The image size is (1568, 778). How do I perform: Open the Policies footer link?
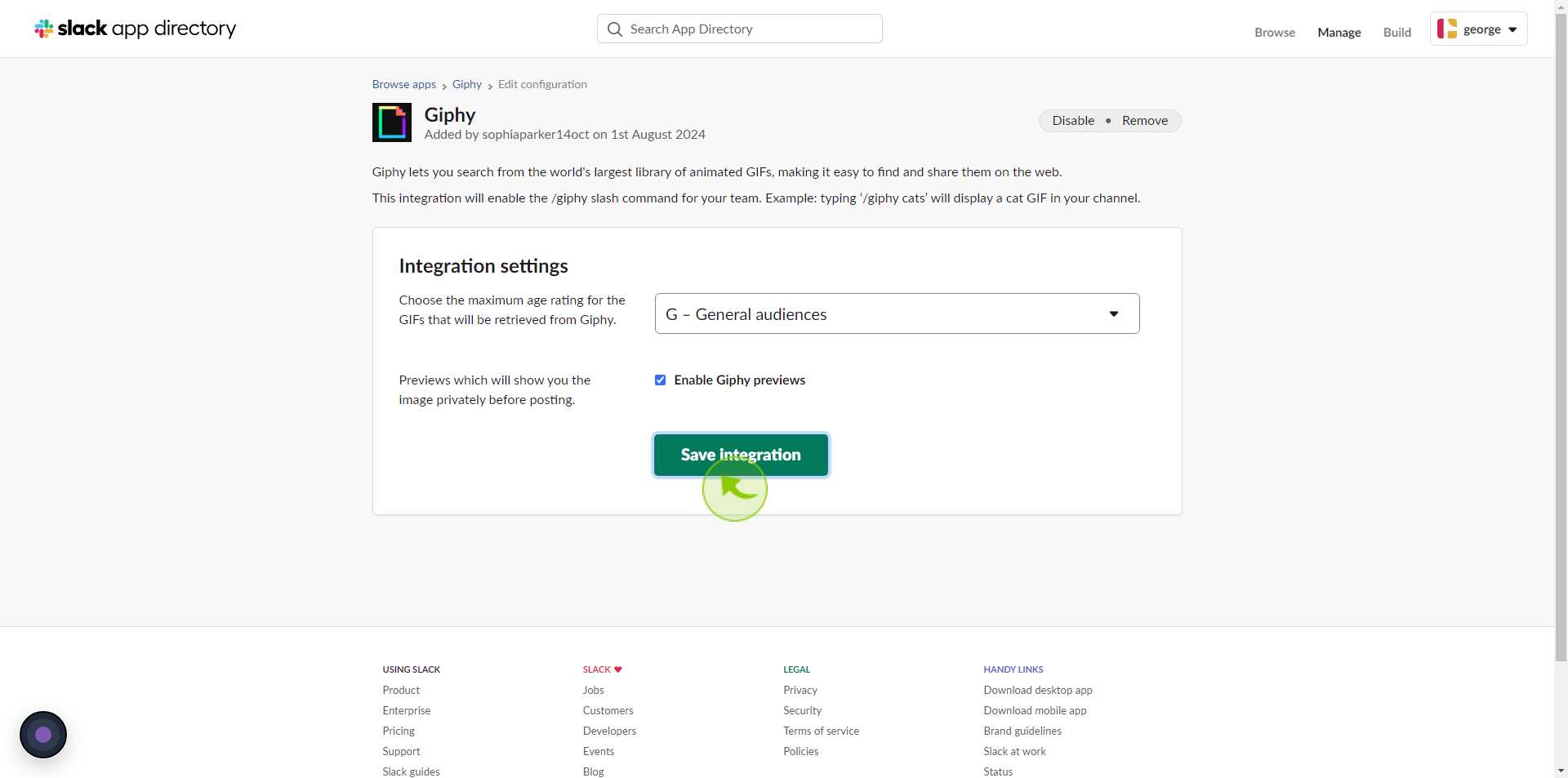pos(801,752)
